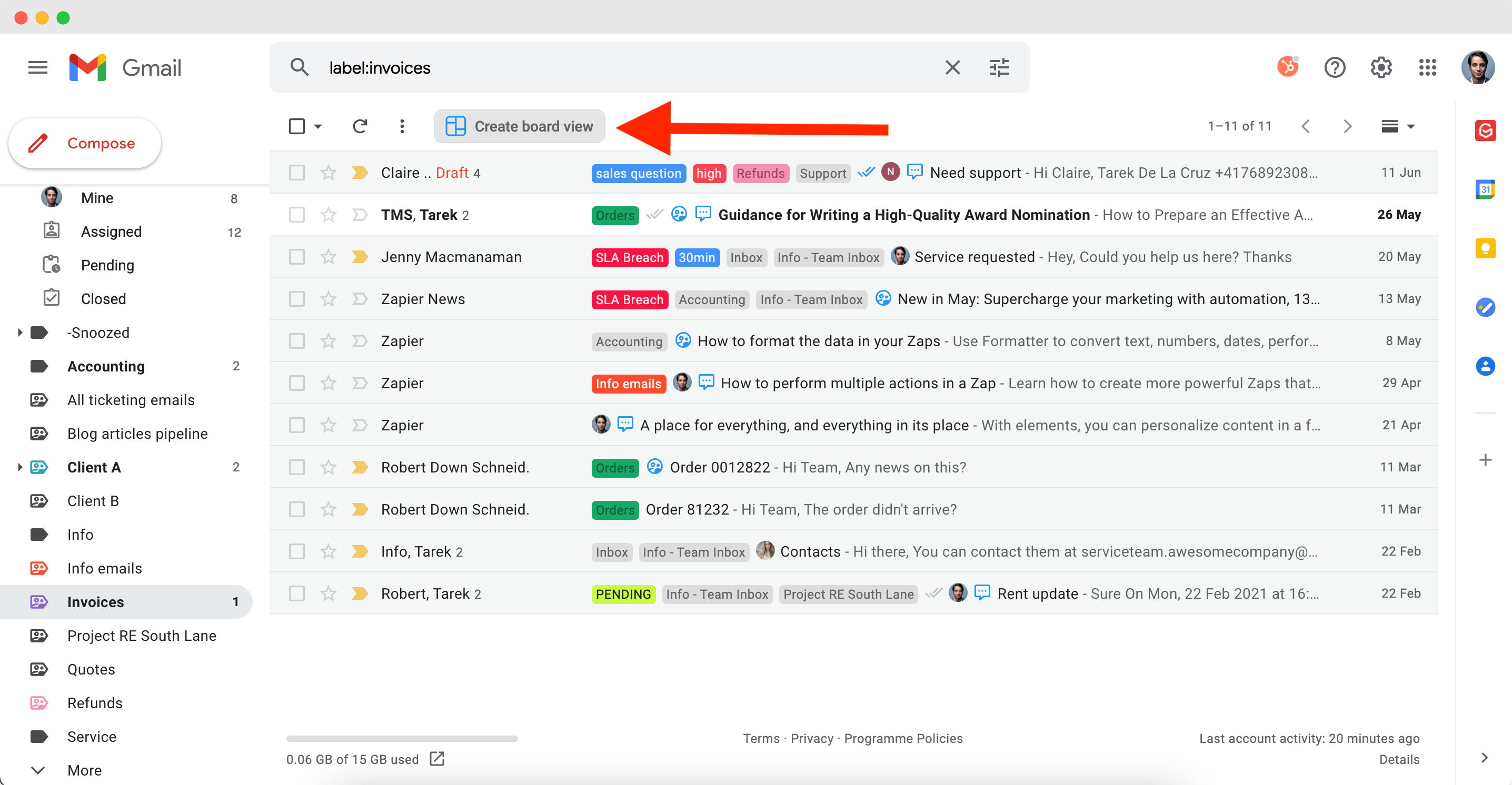
Task: Open the Pending sidebar view
Action: click(x=107, y=265)
